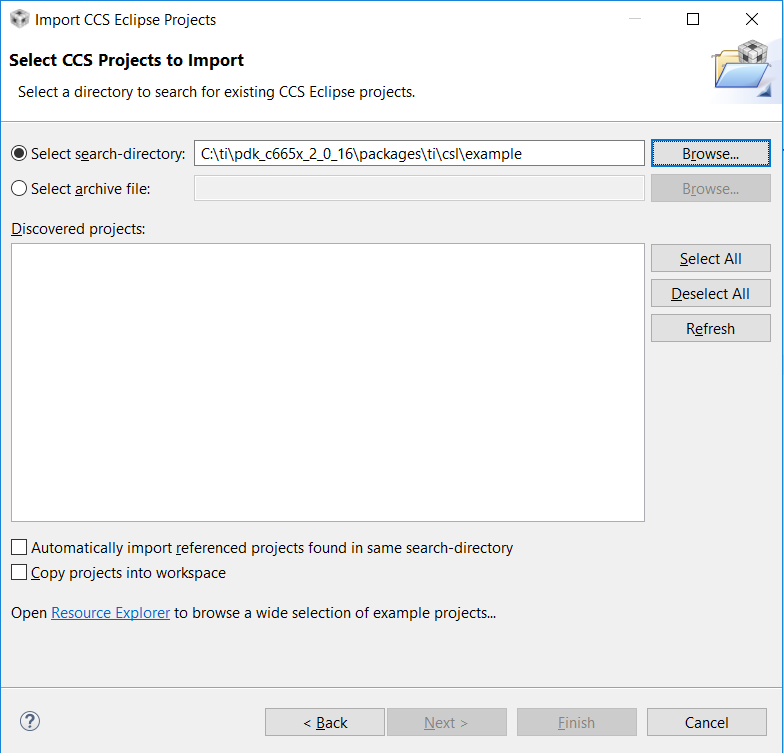The width and height of the screenshot is (784, 753).
Task: Select the archive file radio button
Action: (x=19, y=189)
